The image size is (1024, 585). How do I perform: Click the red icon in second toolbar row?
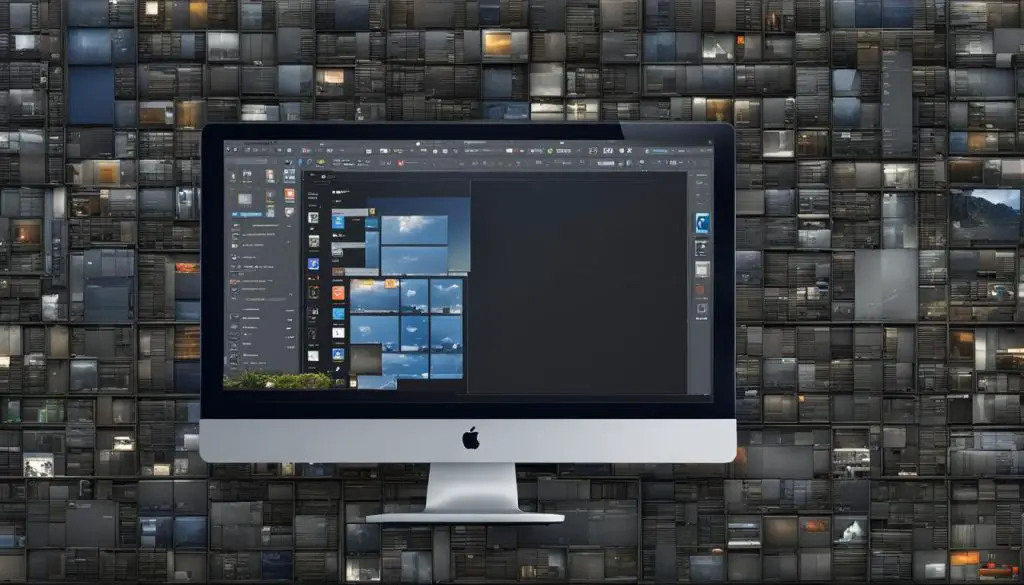pyautogui.click(x=400, y=163)
